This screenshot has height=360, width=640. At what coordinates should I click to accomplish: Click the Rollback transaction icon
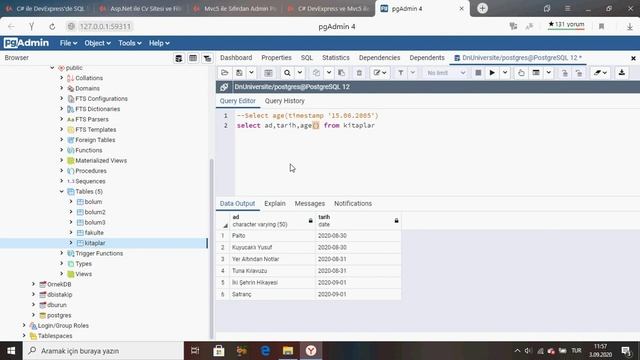tap(579, 73)
